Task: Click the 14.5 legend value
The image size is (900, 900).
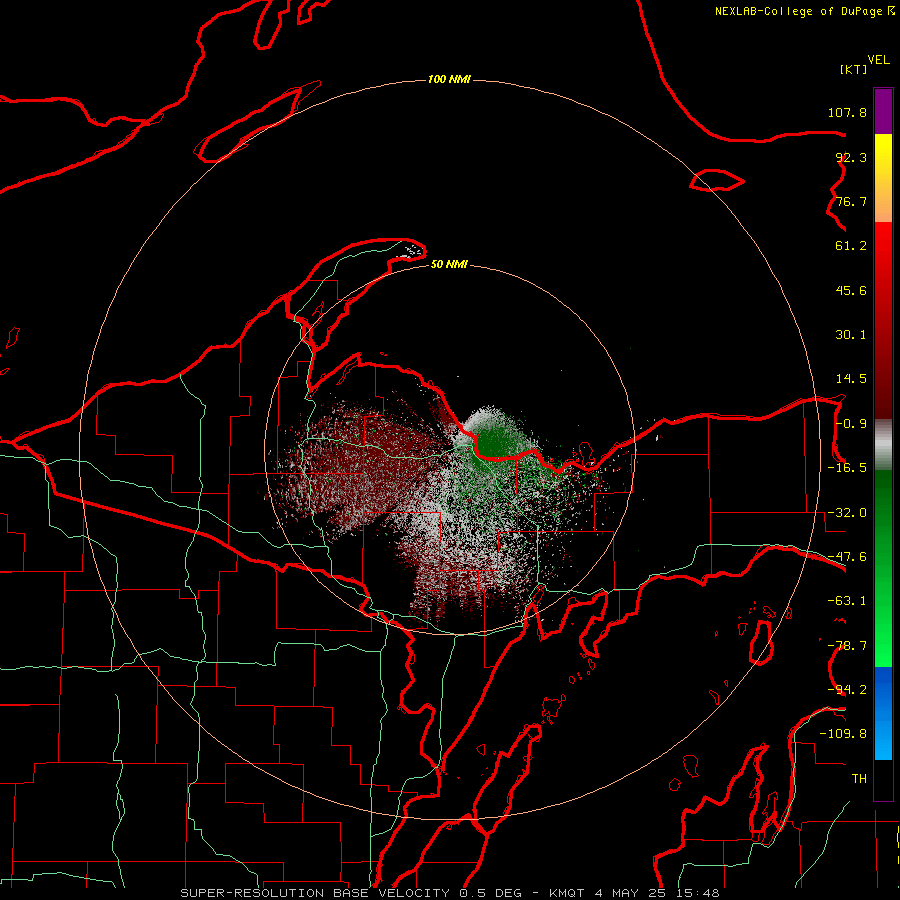Action: (851, 379)
